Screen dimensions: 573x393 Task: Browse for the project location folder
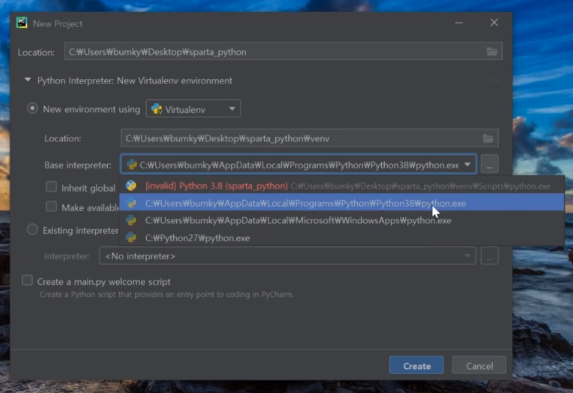pyautogui.click(x=492, y=52)
